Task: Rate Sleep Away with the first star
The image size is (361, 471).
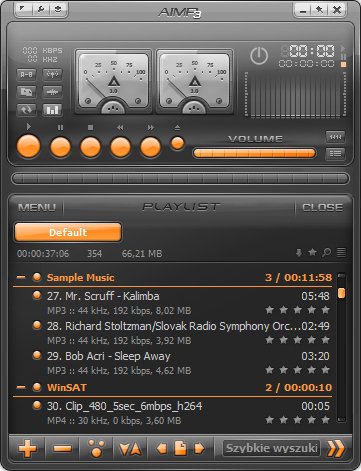Action: [x=269, y=370]
